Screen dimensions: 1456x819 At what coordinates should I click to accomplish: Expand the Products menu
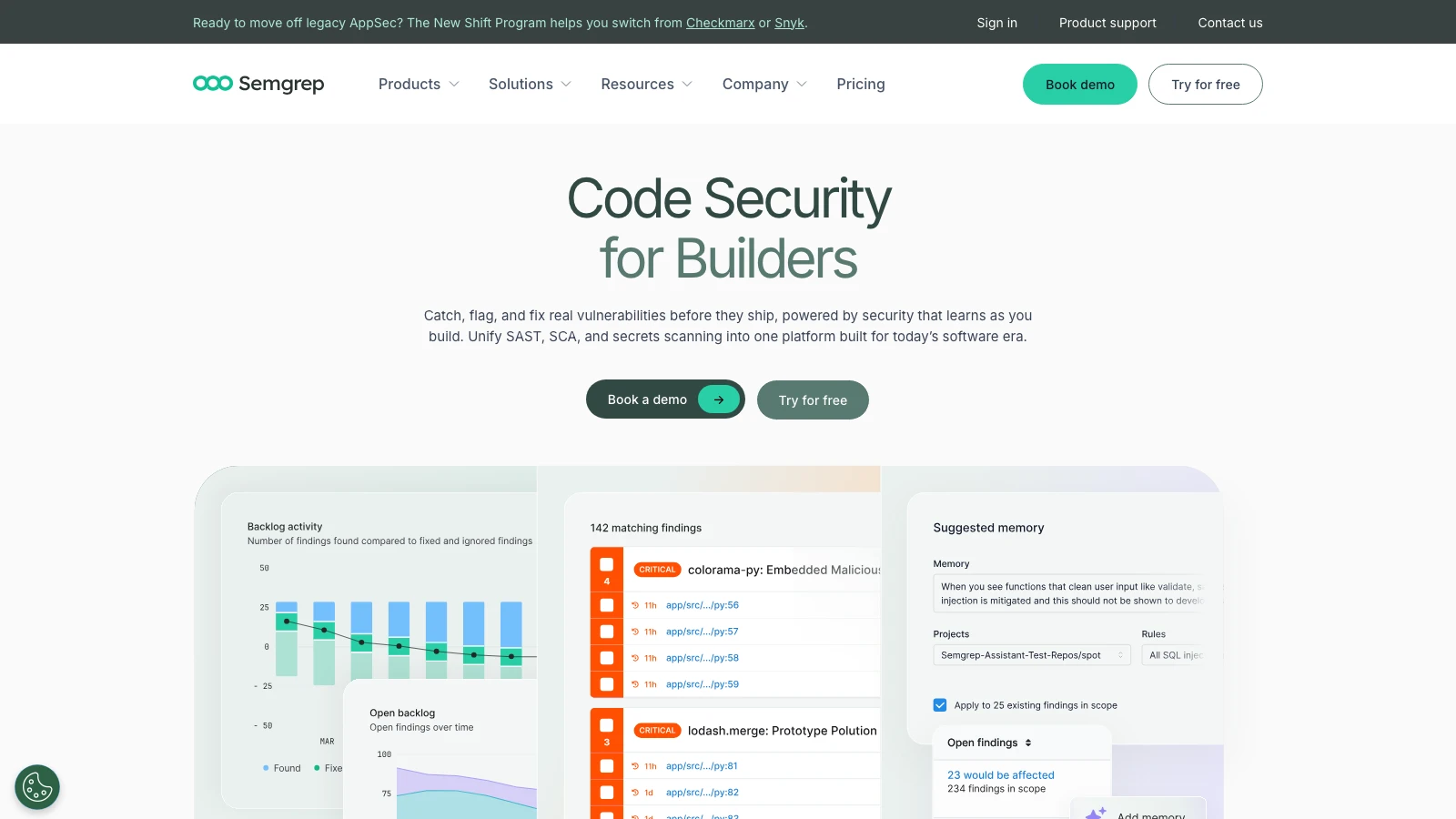pyautogui.click(x=419, y=84)
